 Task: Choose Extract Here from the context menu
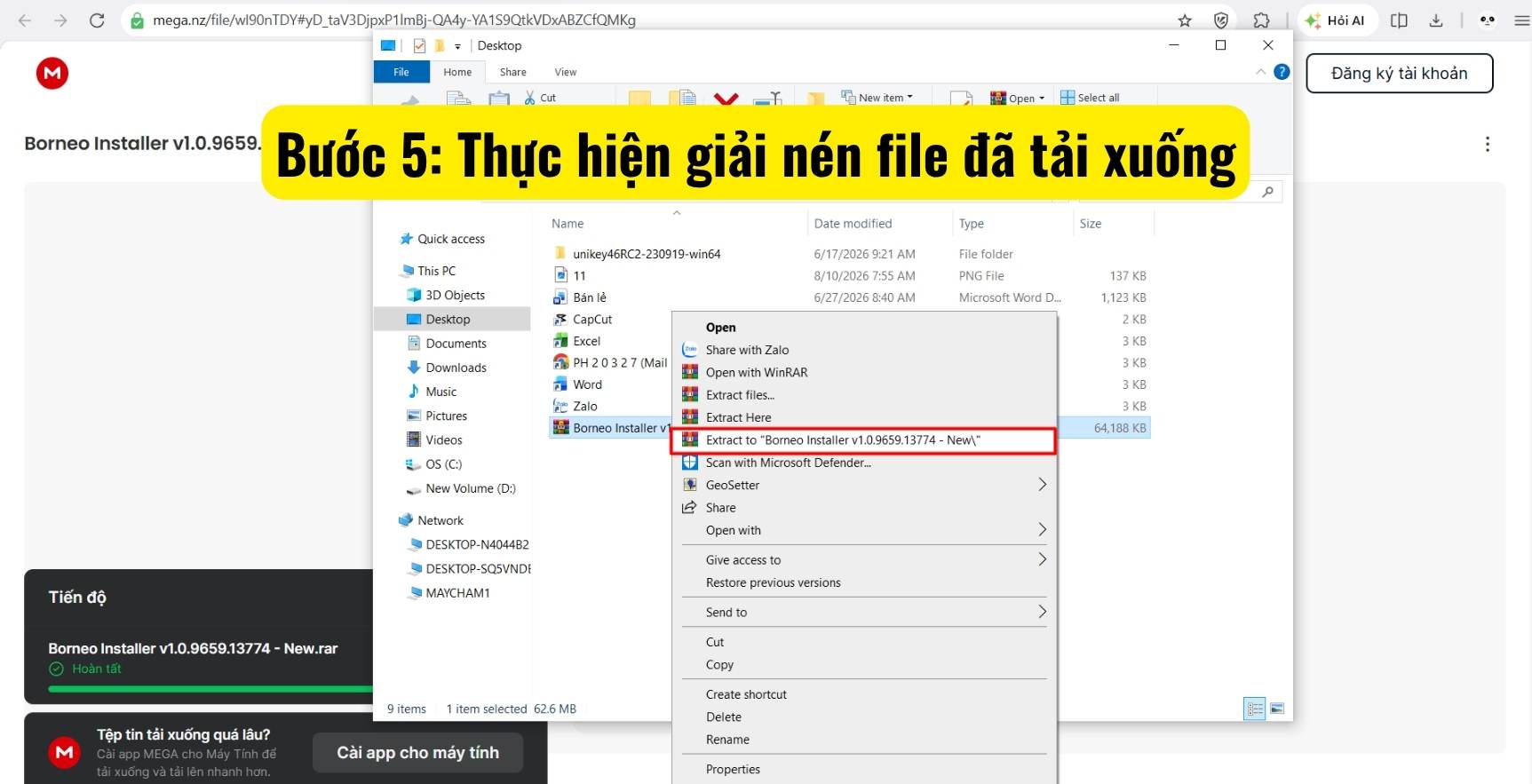(864, 417)
